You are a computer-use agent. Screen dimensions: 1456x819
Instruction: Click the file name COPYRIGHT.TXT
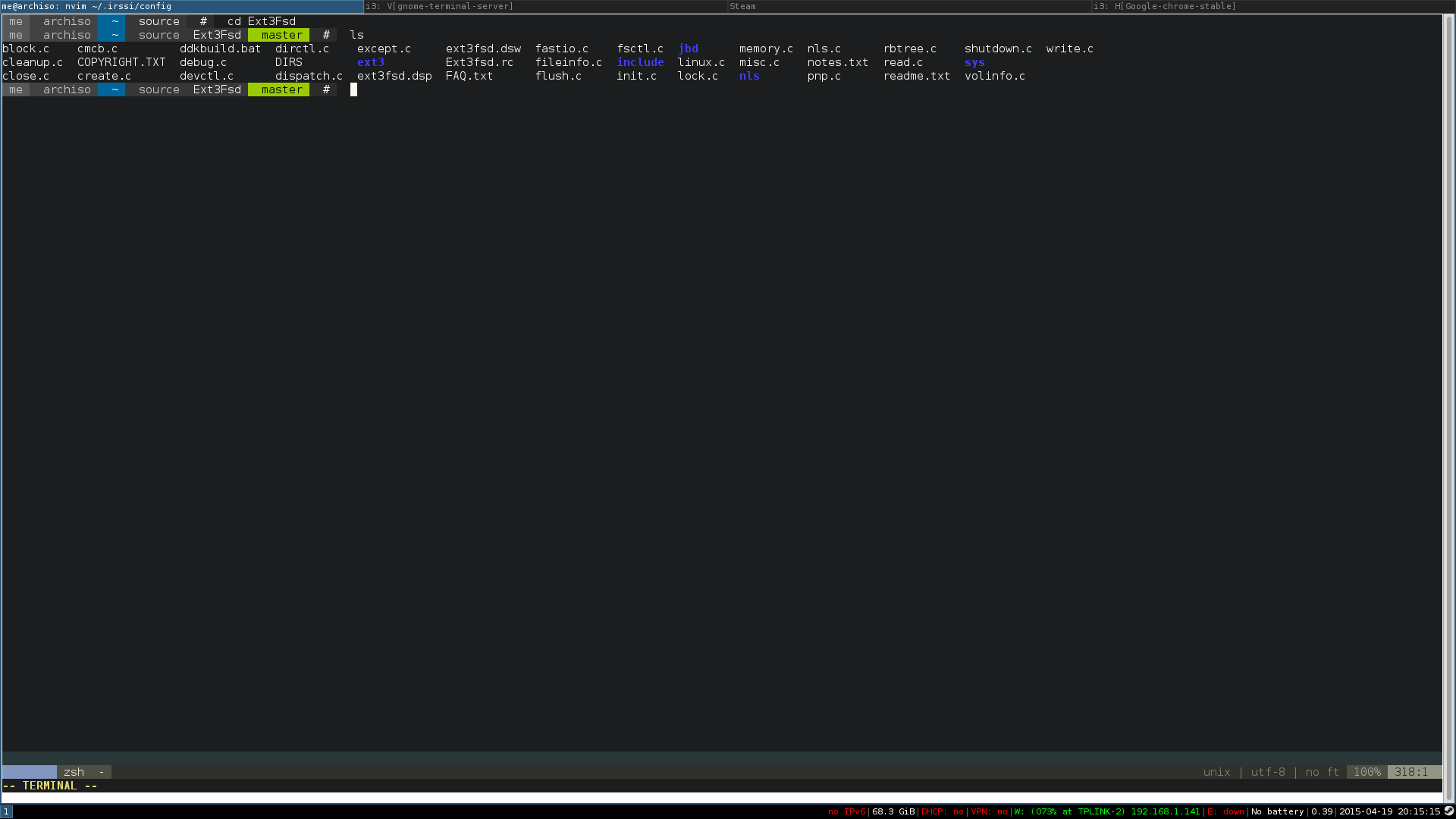[x=121, y=62]
